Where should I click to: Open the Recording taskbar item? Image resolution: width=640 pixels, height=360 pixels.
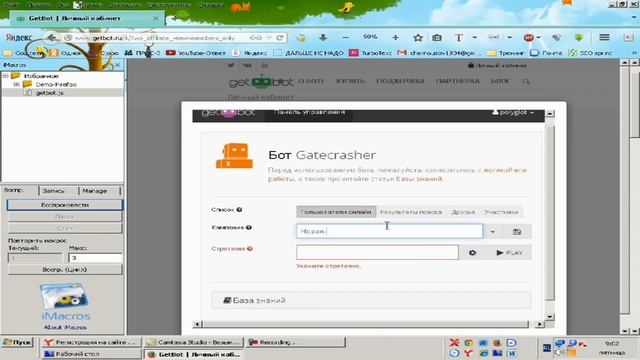coord(296,342)
